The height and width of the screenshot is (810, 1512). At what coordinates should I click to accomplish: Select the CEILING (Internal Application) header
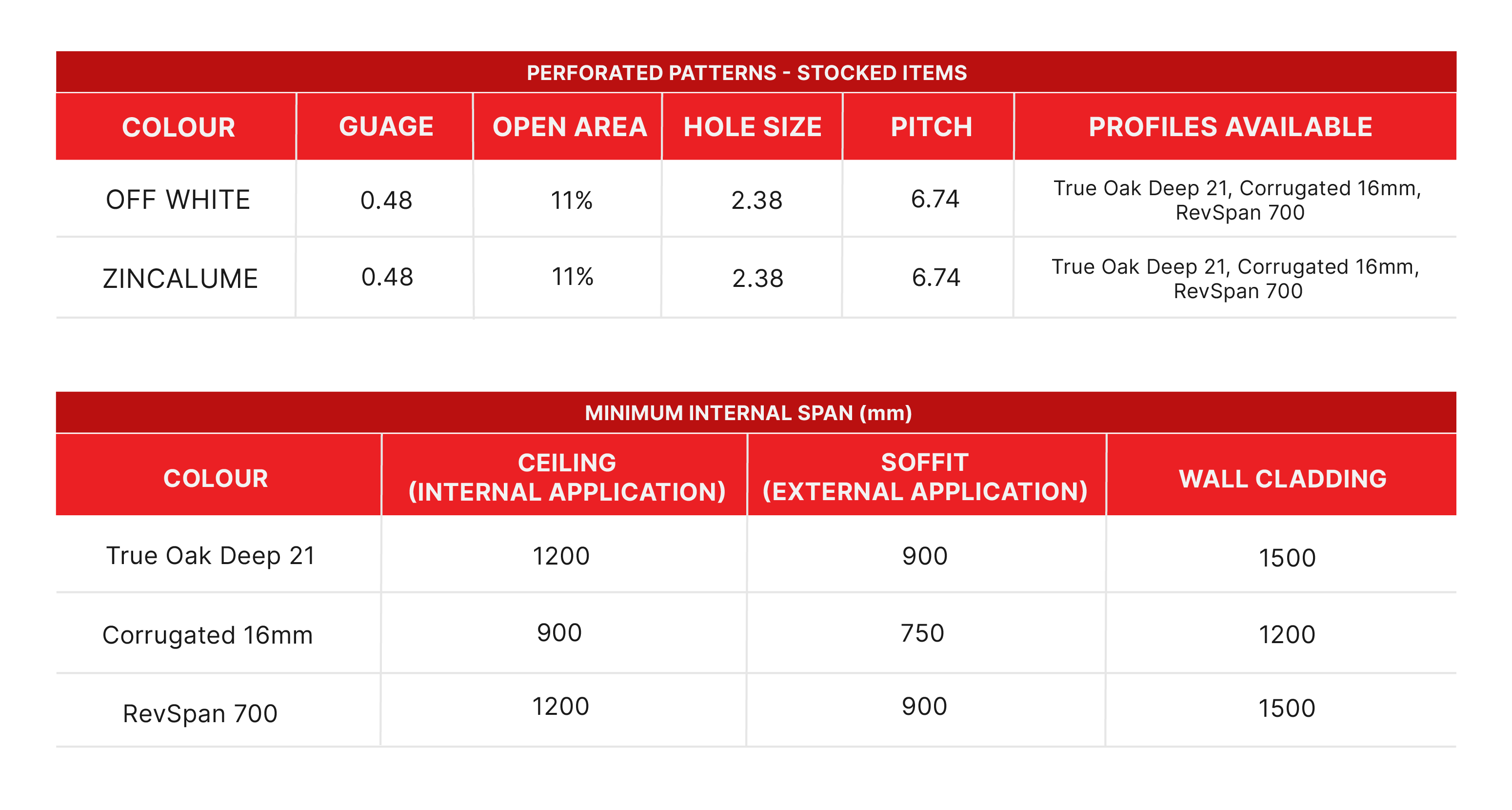pos(566,477)
